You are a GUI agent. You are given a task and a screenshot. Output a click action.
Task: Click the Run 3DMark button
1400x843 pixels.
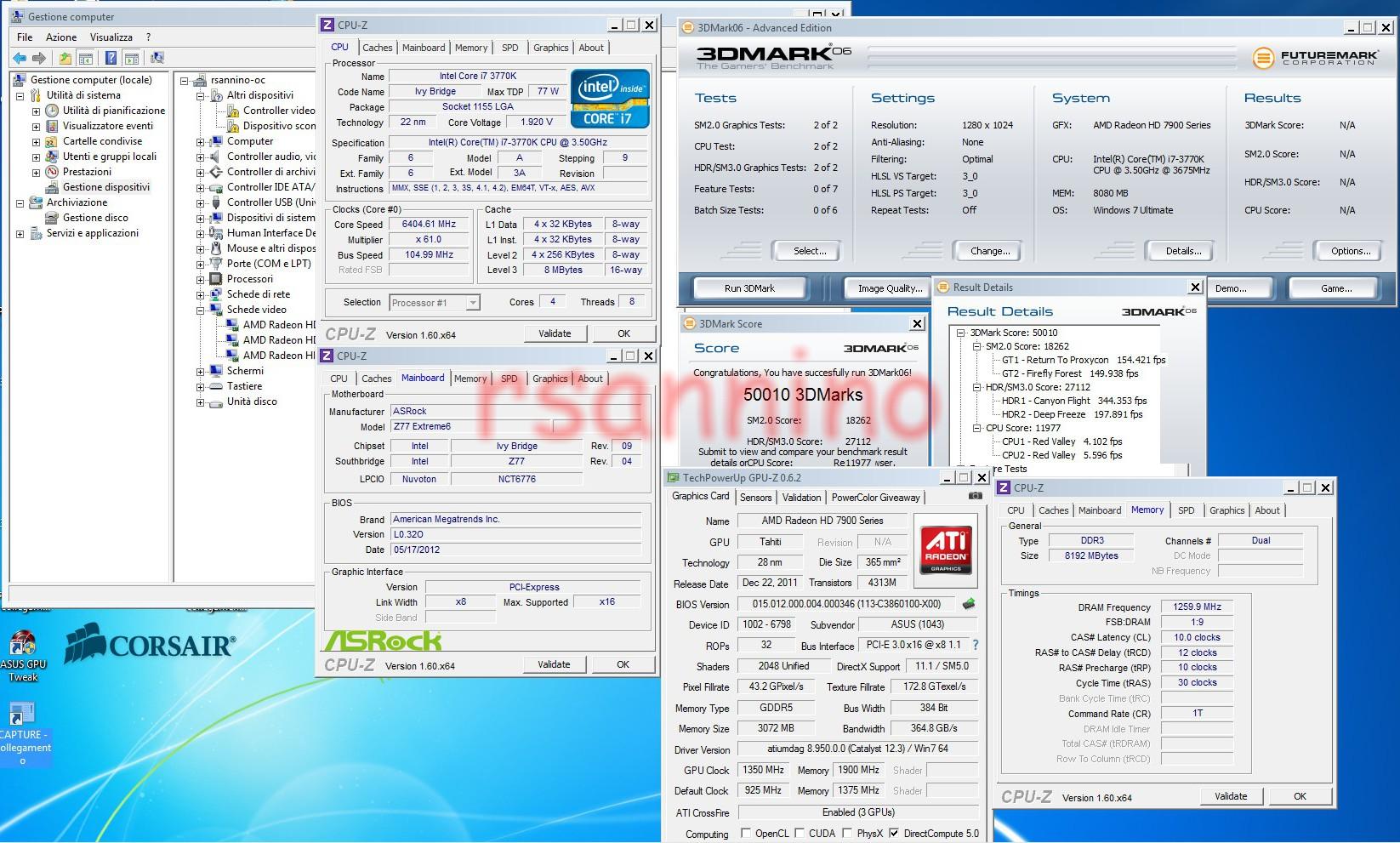(x=749, y=288)
